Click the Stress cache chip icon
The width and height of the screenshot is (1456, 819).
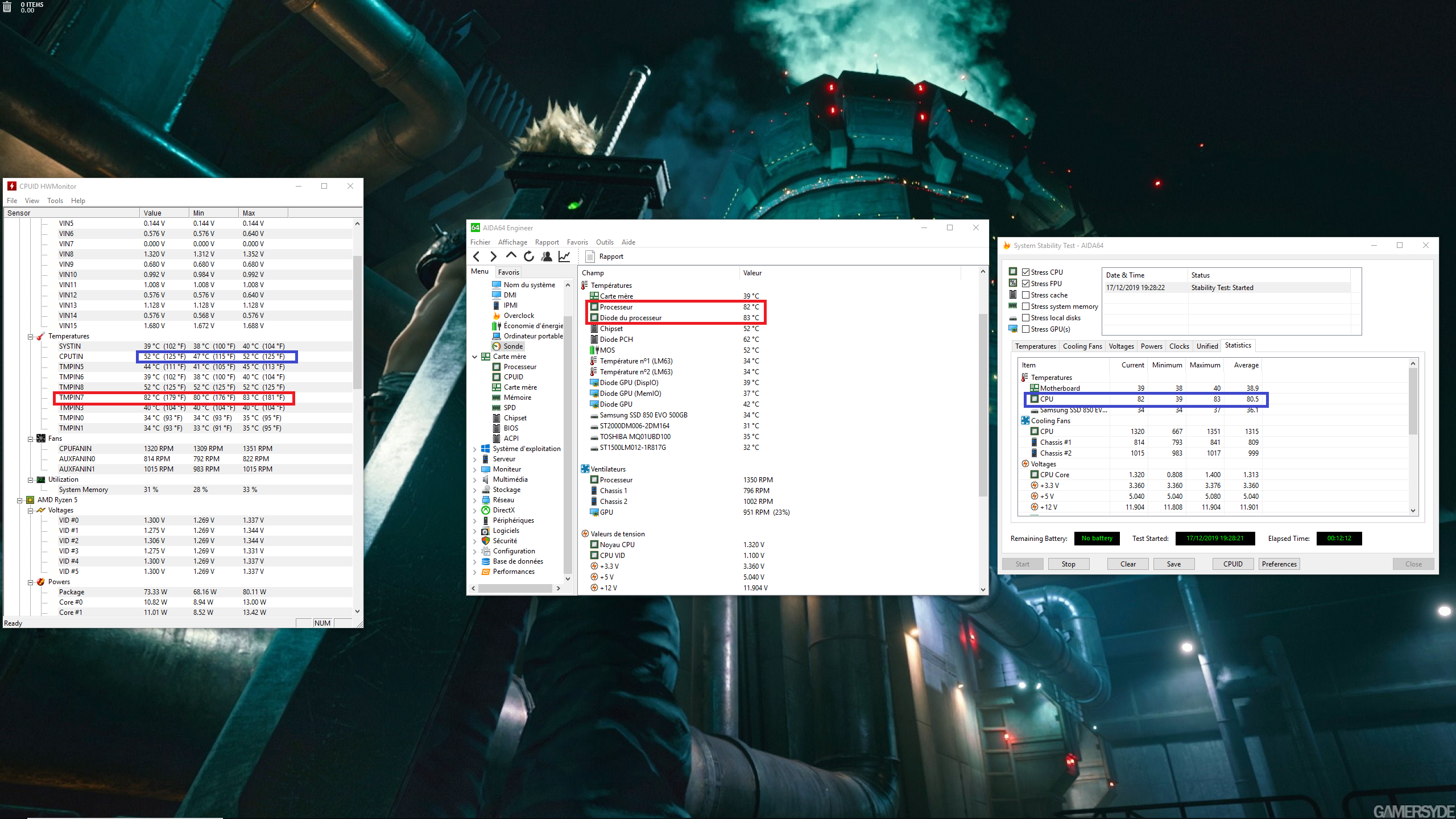click(1013, 295)
